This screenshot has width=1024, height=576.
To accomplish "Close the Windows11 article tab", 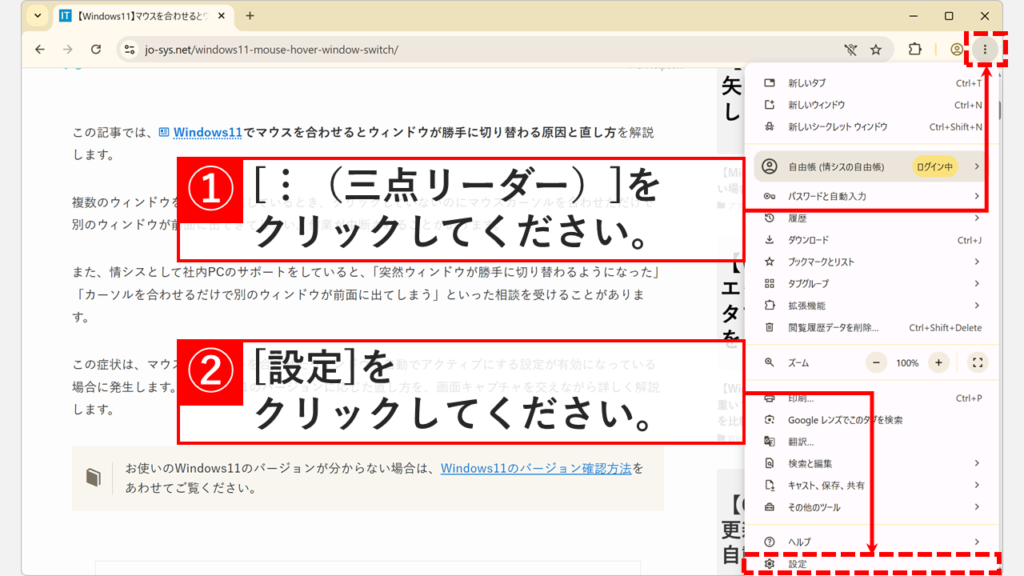I will point(221,16).
